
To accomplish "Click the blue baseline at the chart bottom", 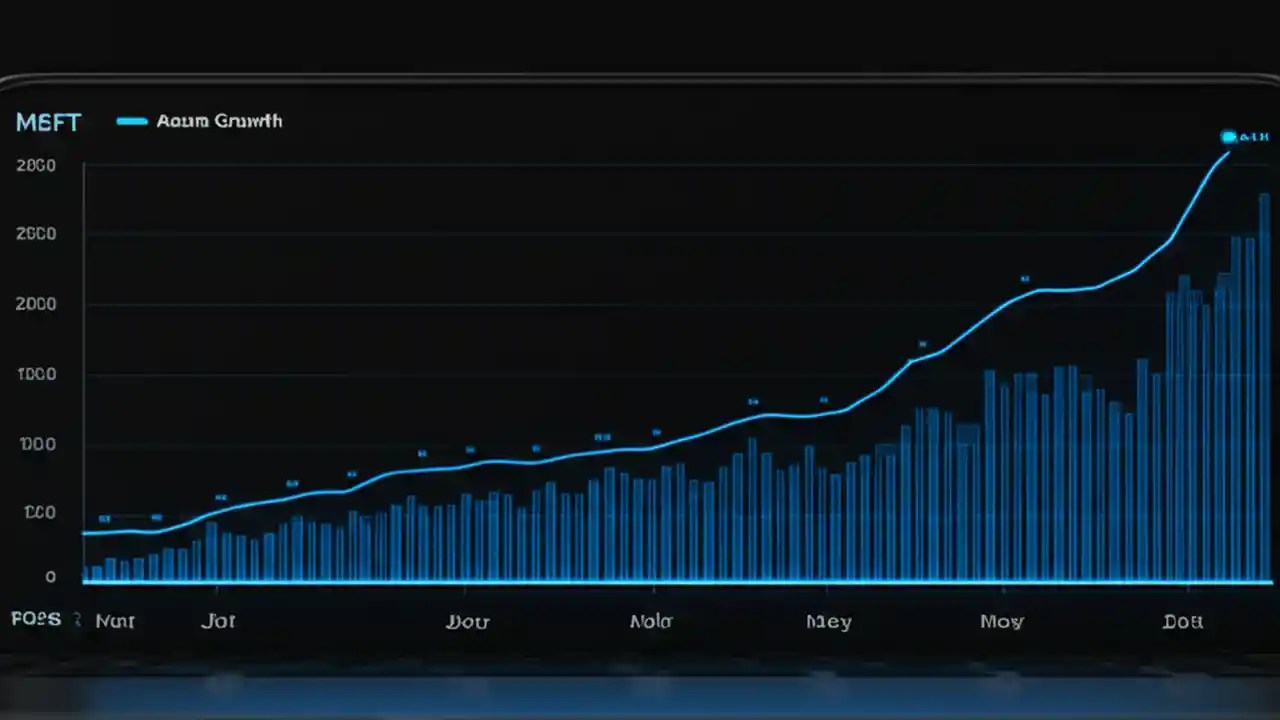I will tap(640, 577).
